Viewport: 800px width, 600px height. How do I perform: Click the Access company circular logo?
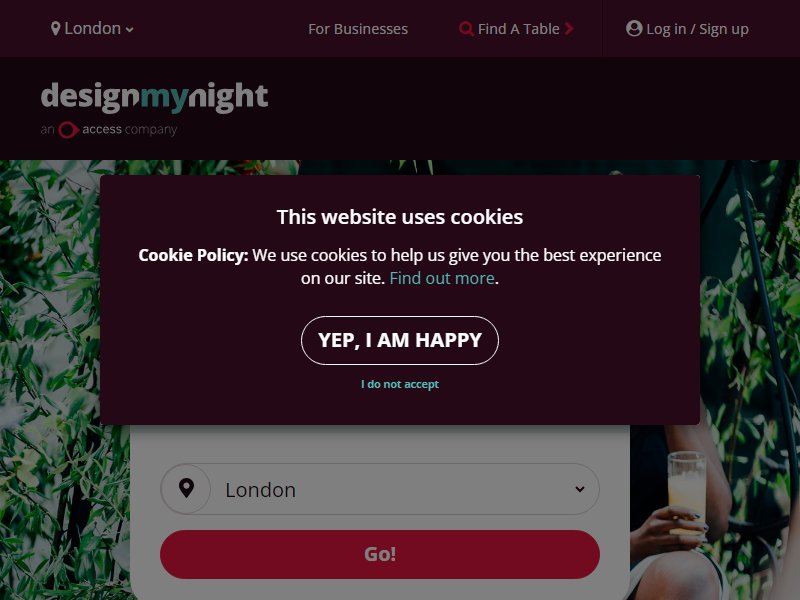[68, 130]
